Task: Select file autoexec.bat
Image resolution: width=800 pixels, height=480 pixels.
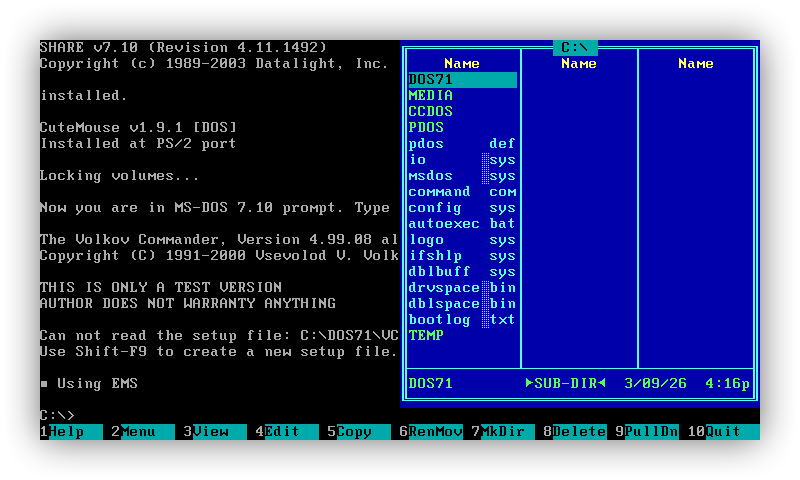Action: [462, 223]
